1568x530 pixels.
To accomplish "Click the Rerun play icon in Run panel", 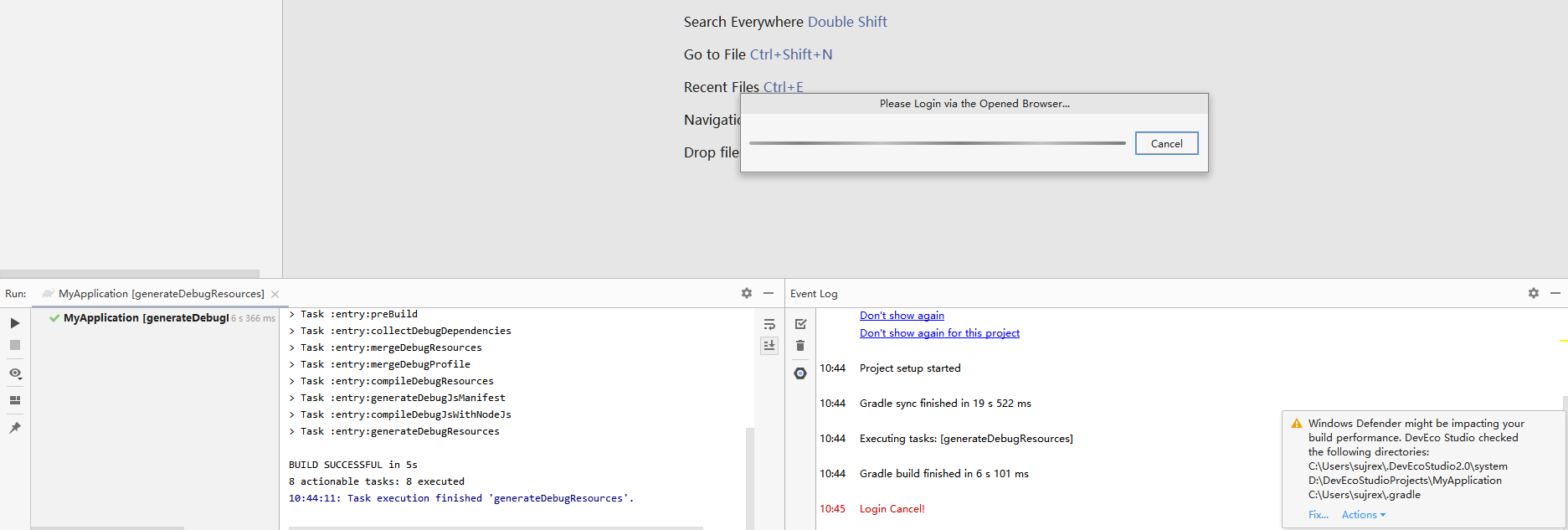I will (15, 323).
